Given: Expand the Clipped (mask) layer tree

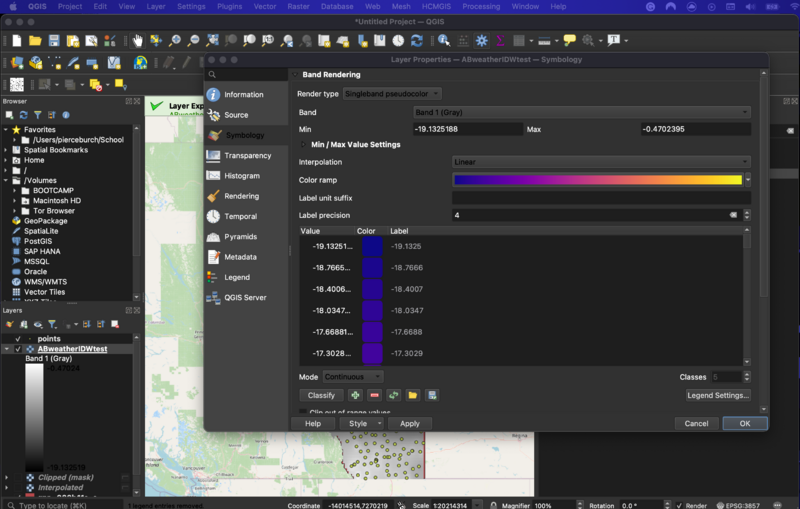Looking at the screenshot, I should coord(7,477).
